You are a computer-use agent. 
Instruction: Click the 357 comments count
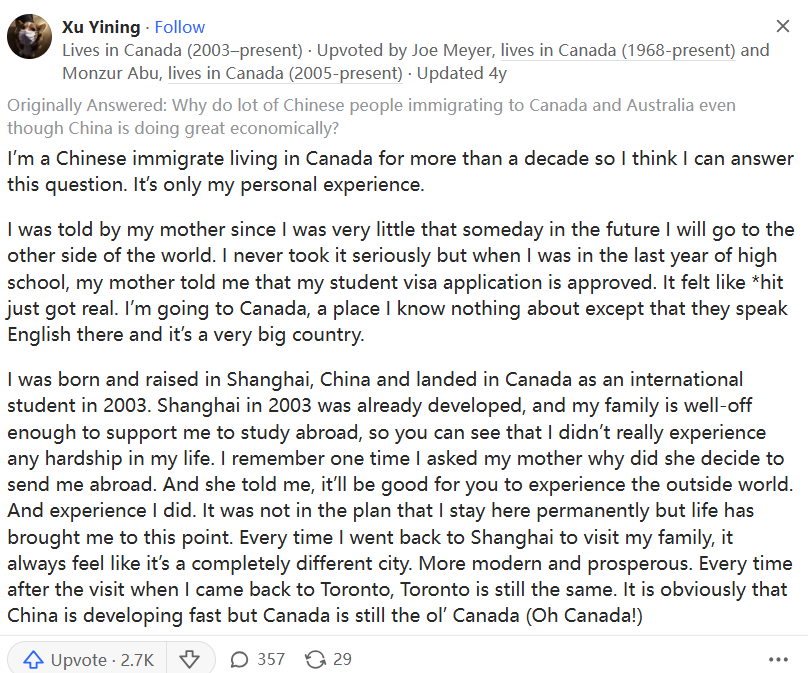(x=271, y=659)
